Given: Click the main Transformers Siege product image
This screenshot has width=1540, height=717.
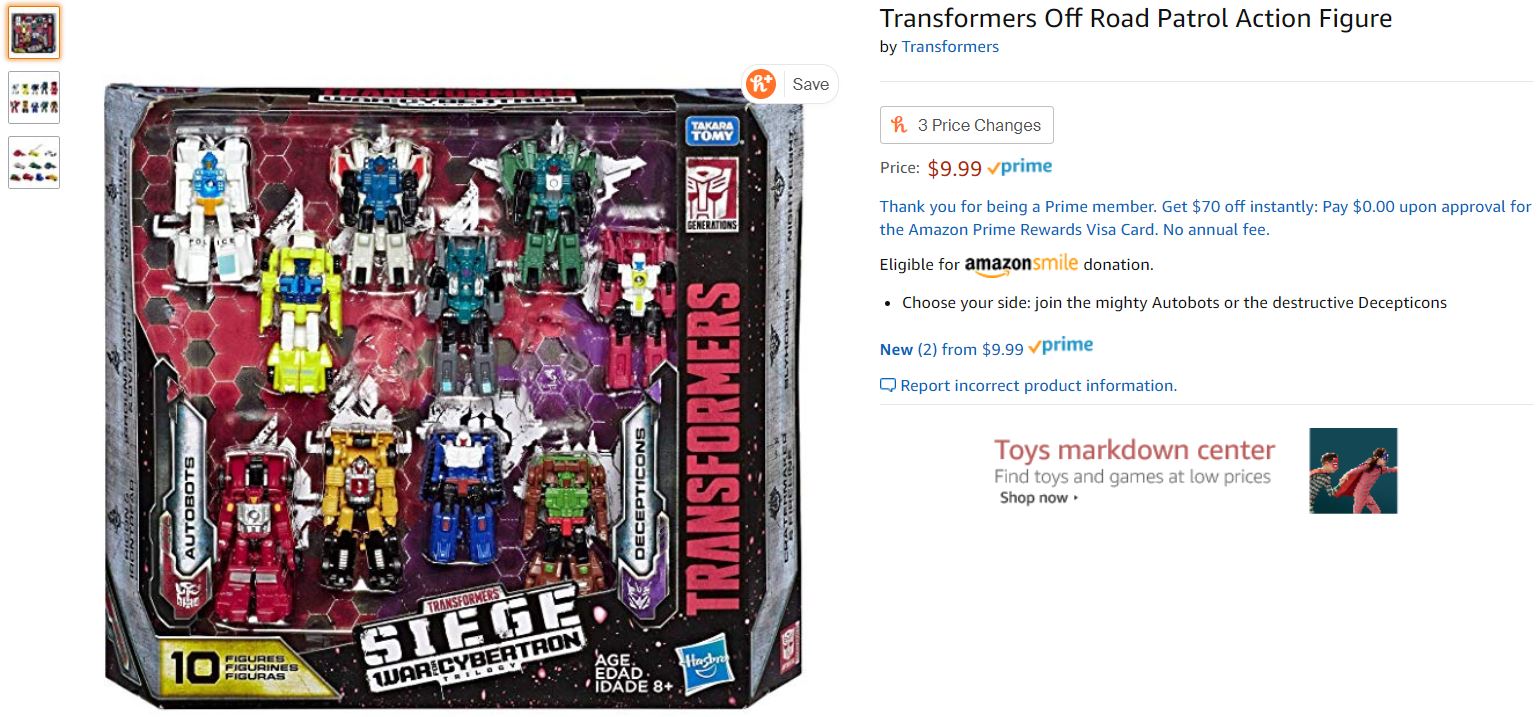Looking at the screenshot, I should [454, 394].
